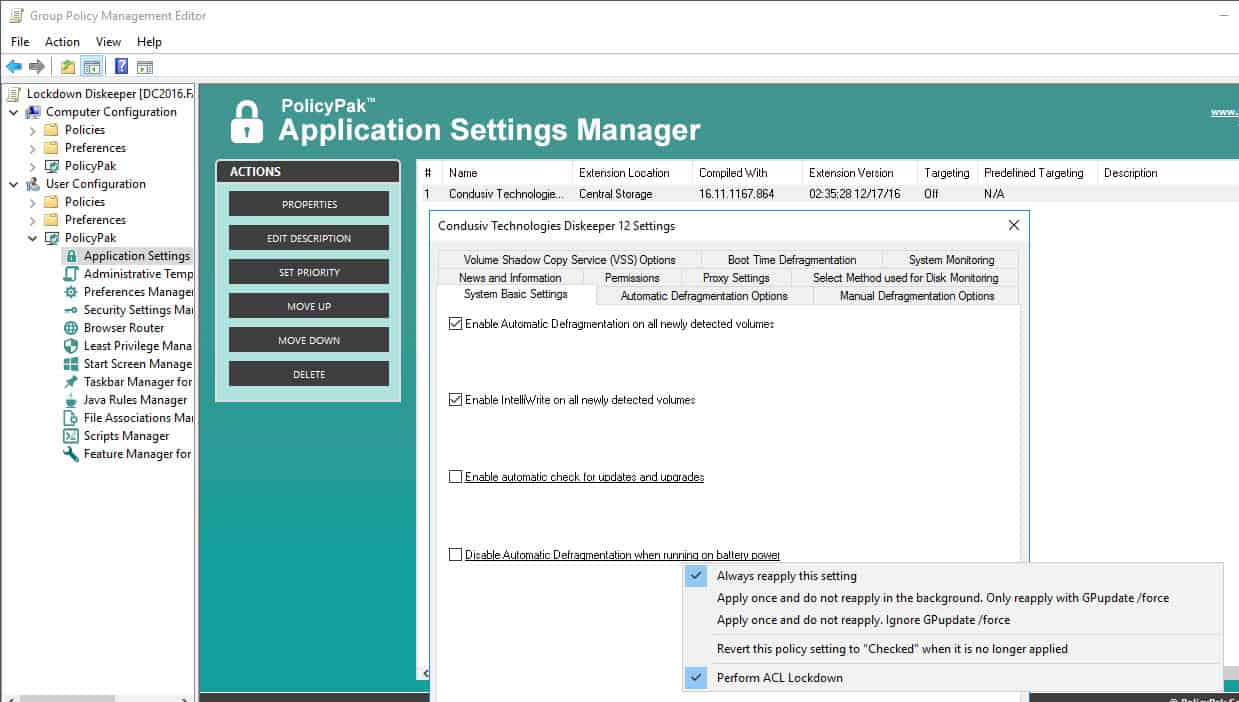This screenshot has height=702, width=1239.
Task: Switch to Automatic Defragmentation Options tab
Action: click(x=704, y=296)
